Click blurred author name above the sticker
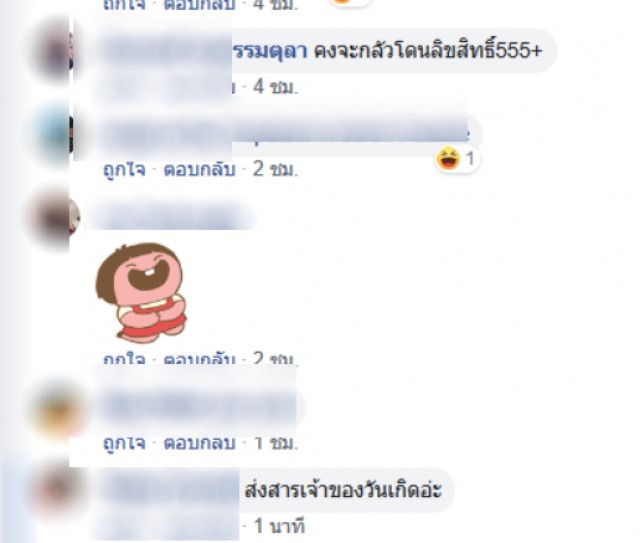Viewport: 640px width, 543px height. click(171, 217)
